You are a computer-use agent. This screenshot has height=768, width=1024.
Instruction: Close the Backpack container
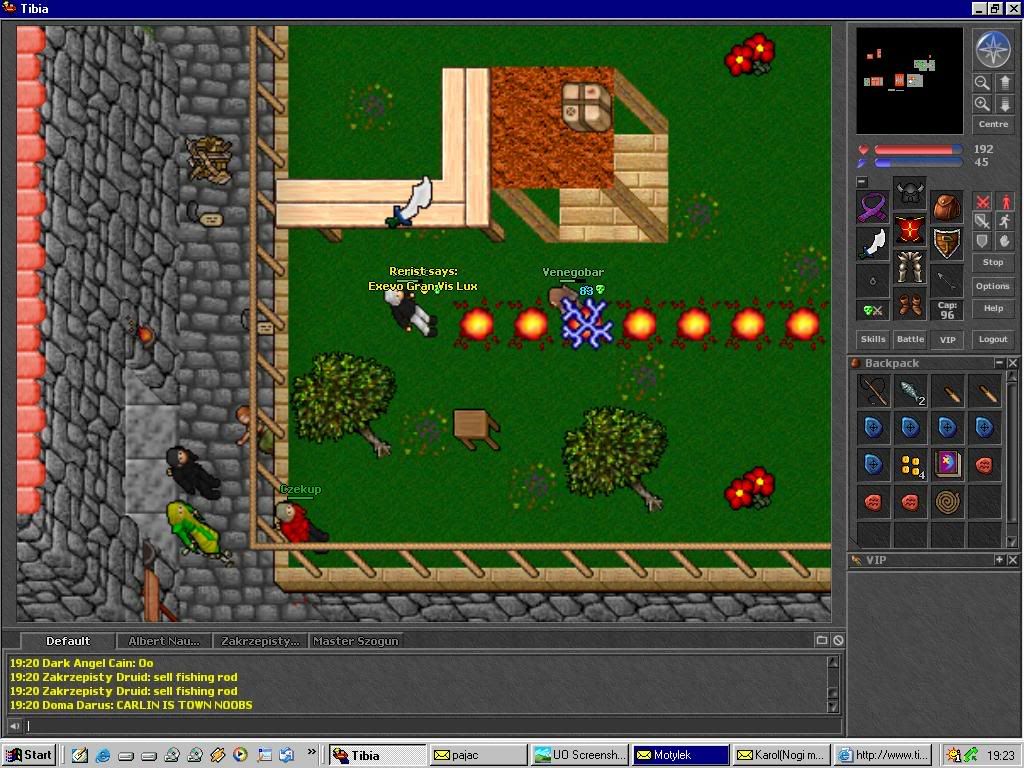pyautogui.click(x=1012, y=362)
